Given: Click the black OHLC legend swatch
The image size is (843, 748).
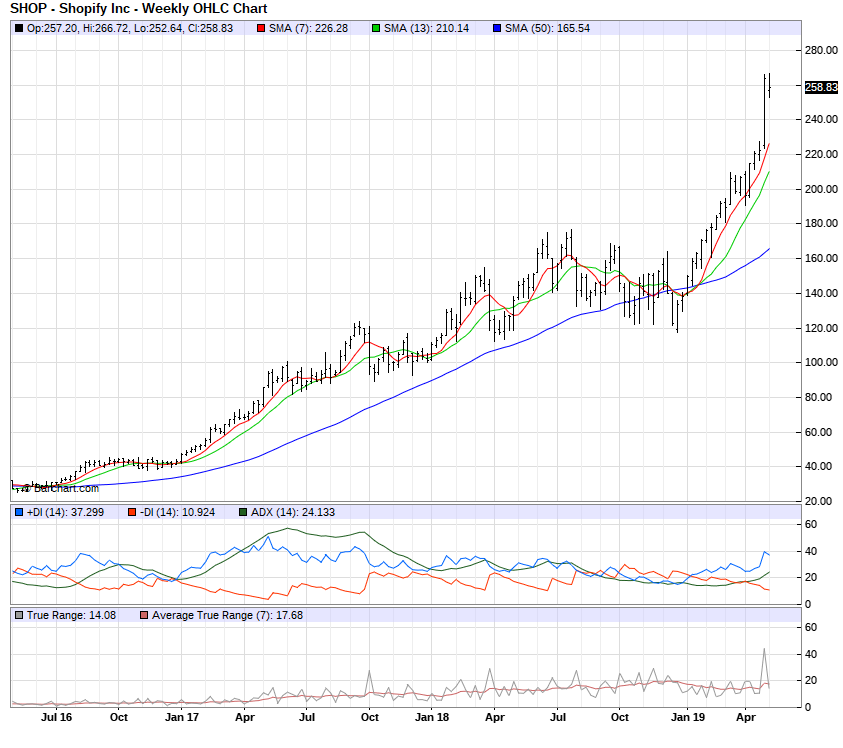Looking at the screenshot, I should (x=19, y=29).
